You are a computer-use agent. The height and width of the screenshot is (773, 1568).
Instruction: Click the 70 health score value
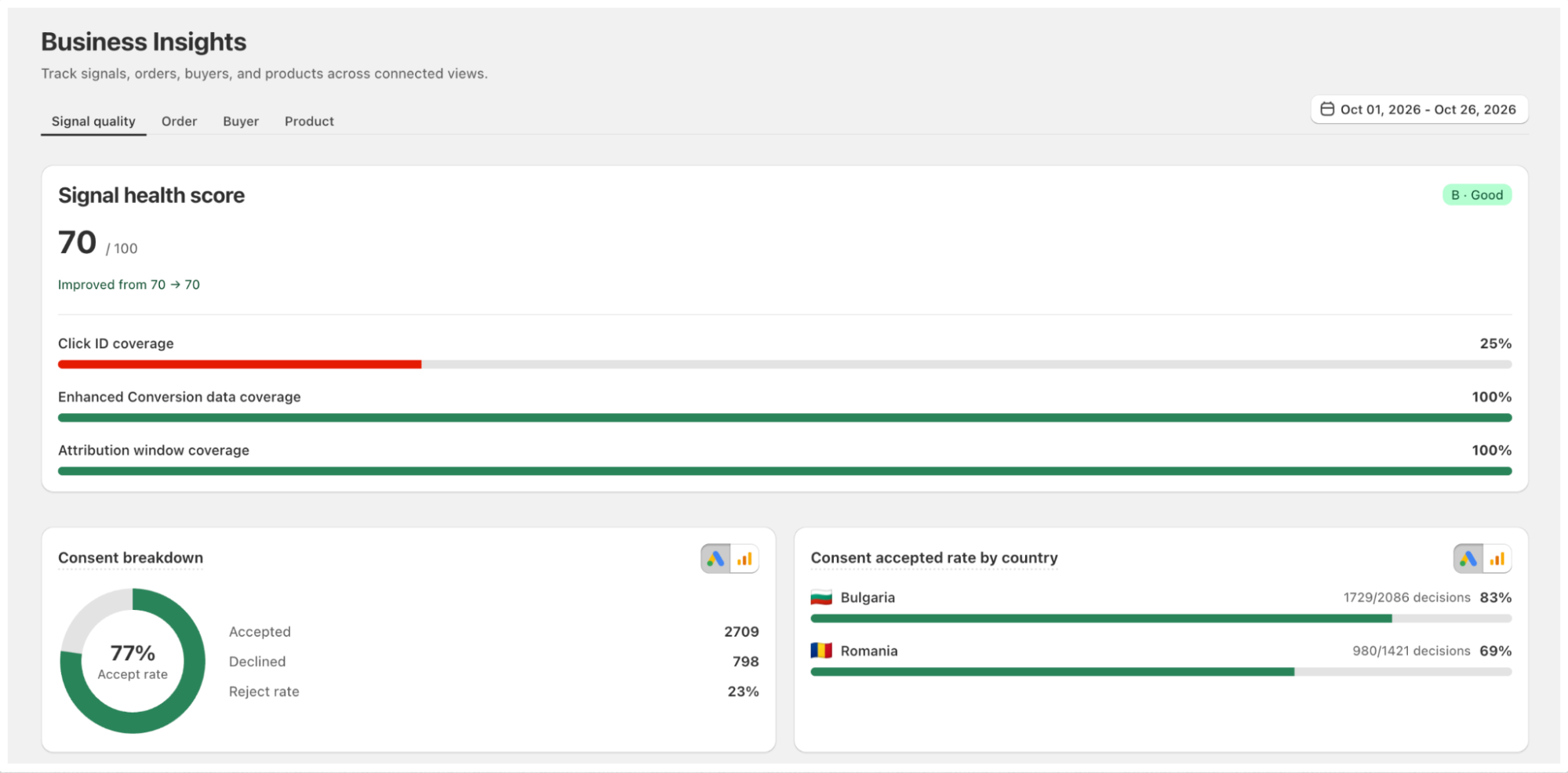(x=77, y=242)
